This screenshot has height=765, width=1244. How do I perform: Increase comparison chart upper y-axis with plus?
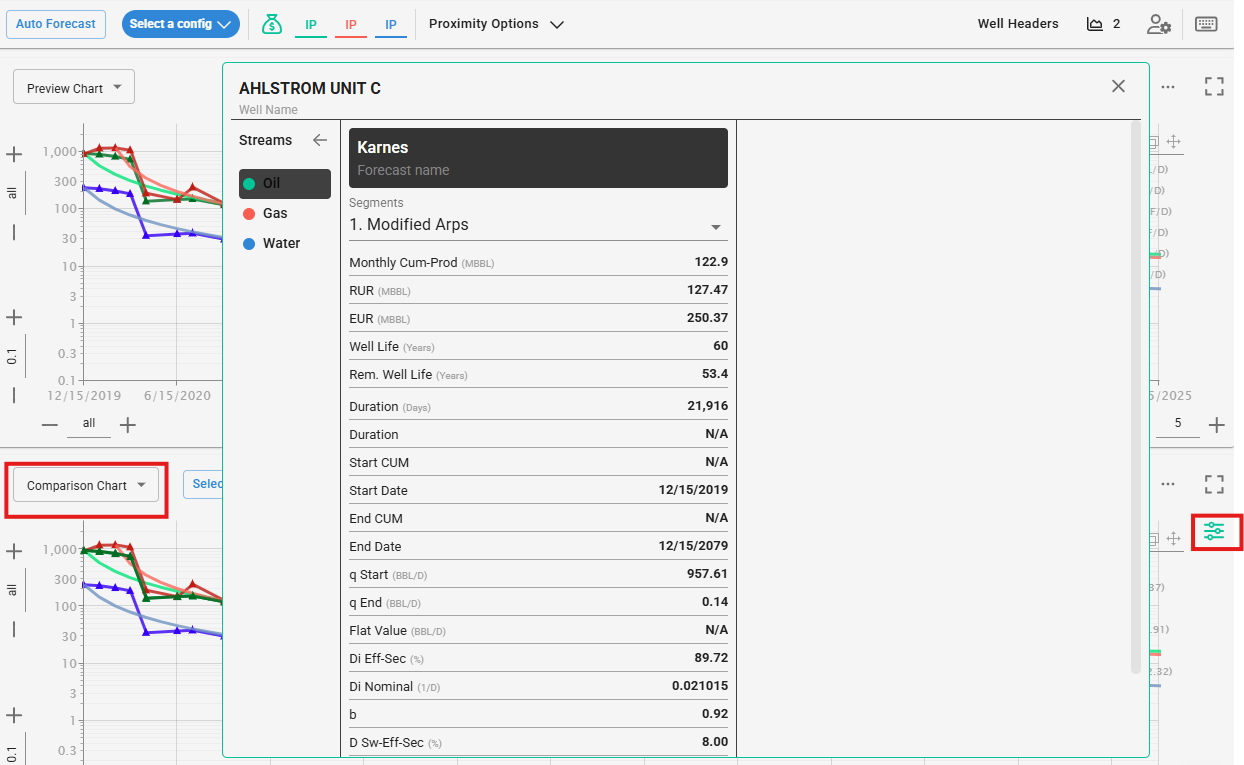click(x=14, y=551)
